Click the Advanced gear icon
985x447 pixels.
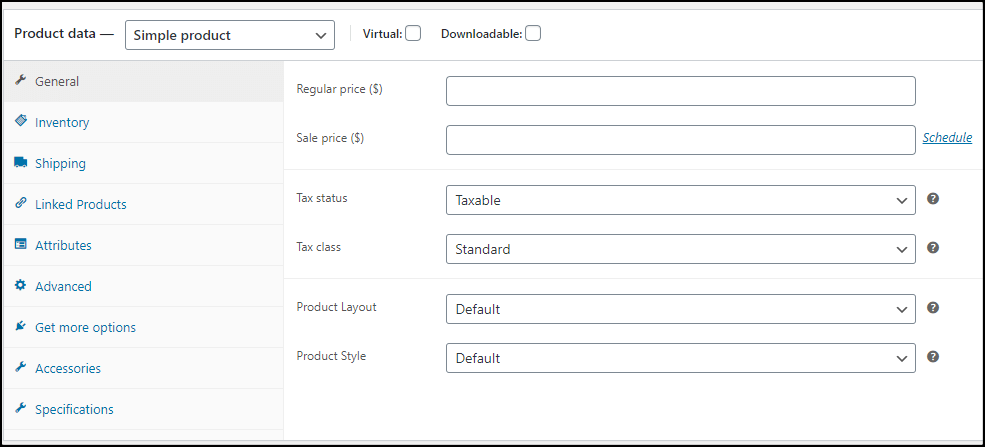coord(20,285)
